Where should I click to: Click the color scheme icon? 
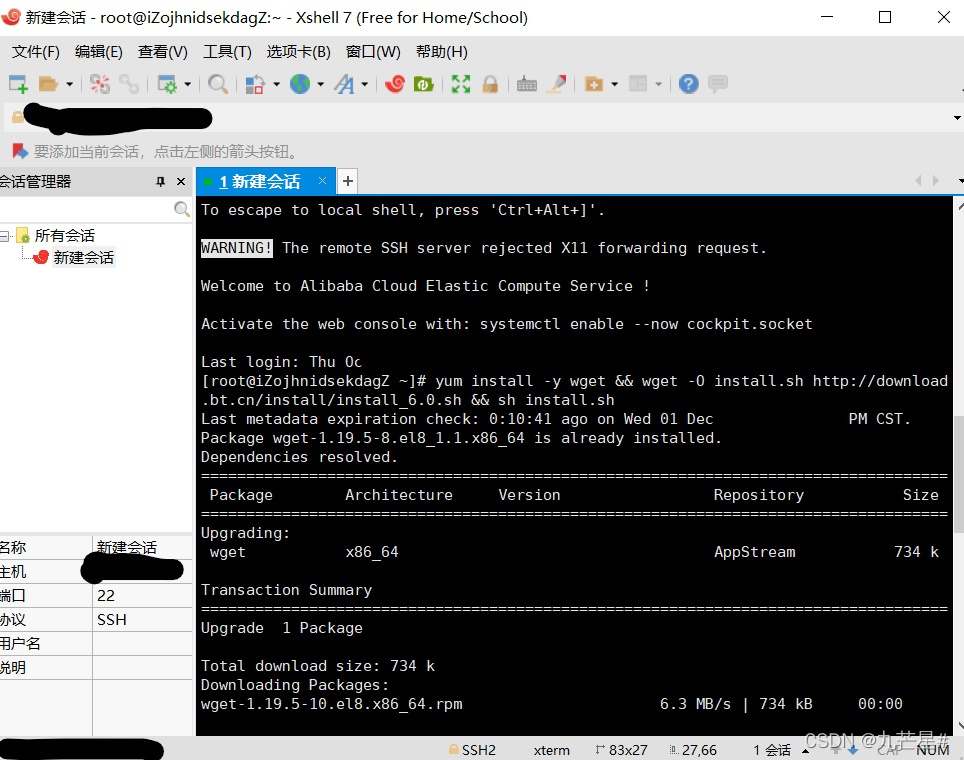pyautogui.click(x=255, y=84)
